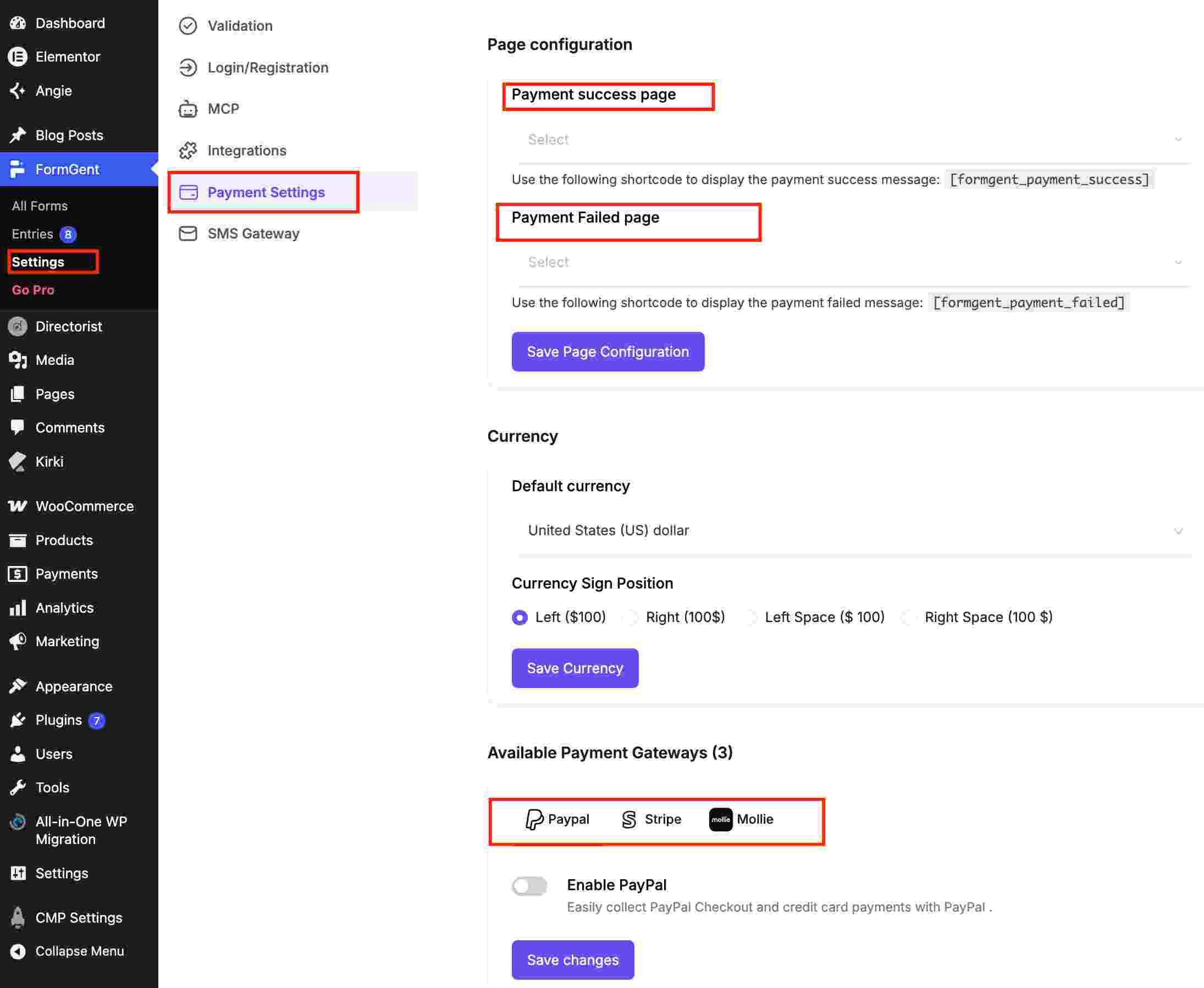
Task: Click the Save Page Configuration button
Action: 608,352
